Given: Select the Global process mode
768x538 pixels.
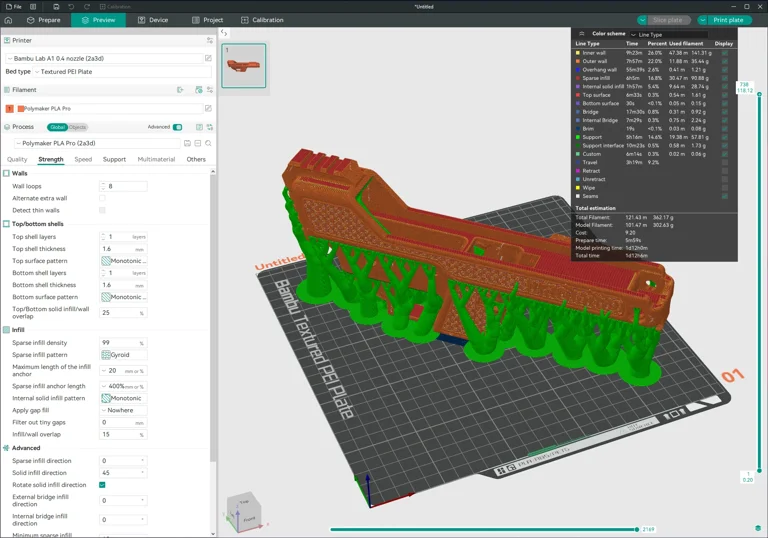Looking at the screenshot, I should coord(57,127).
